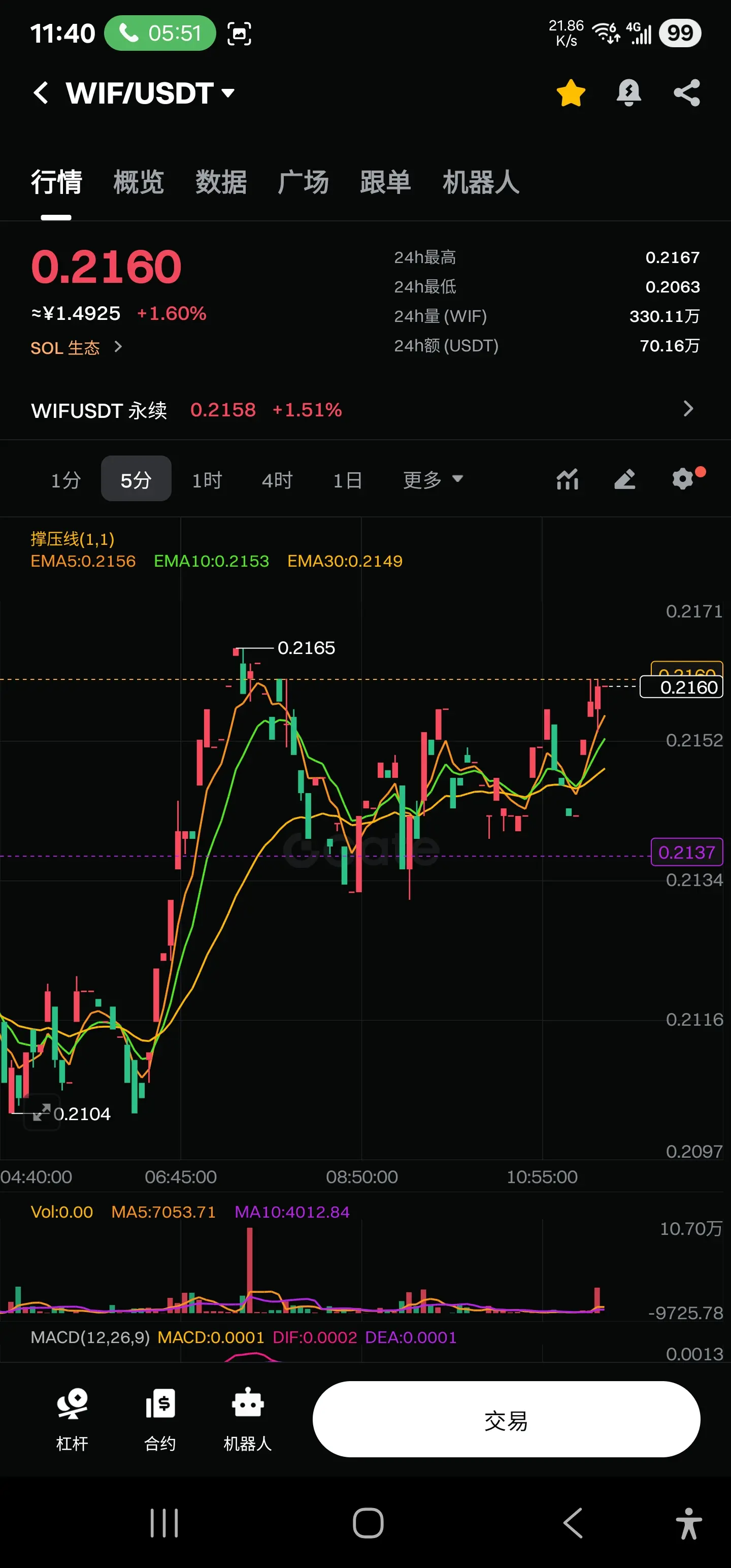This screenshot has width=731, height=1568.
Task: Open recent apps from navigation bar
Action: (x=164, y=1523)
